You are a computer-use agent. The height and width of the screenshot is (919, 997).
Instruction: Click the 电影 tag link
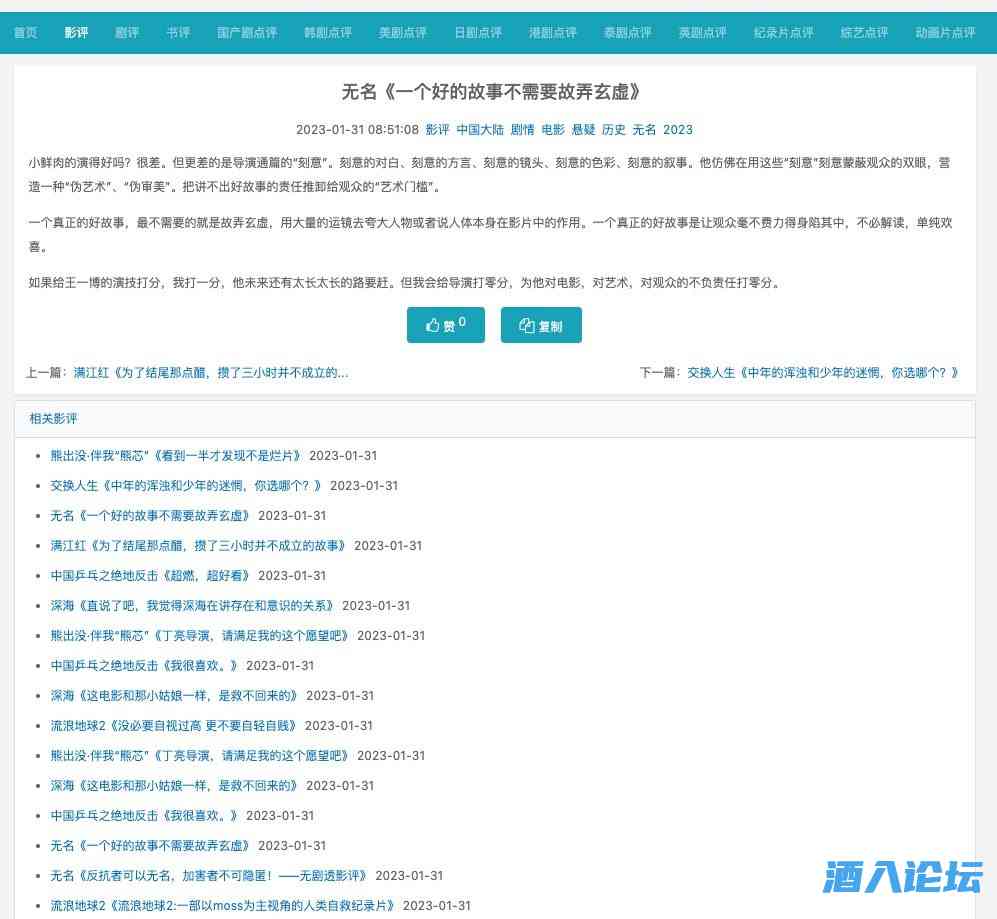553,130
